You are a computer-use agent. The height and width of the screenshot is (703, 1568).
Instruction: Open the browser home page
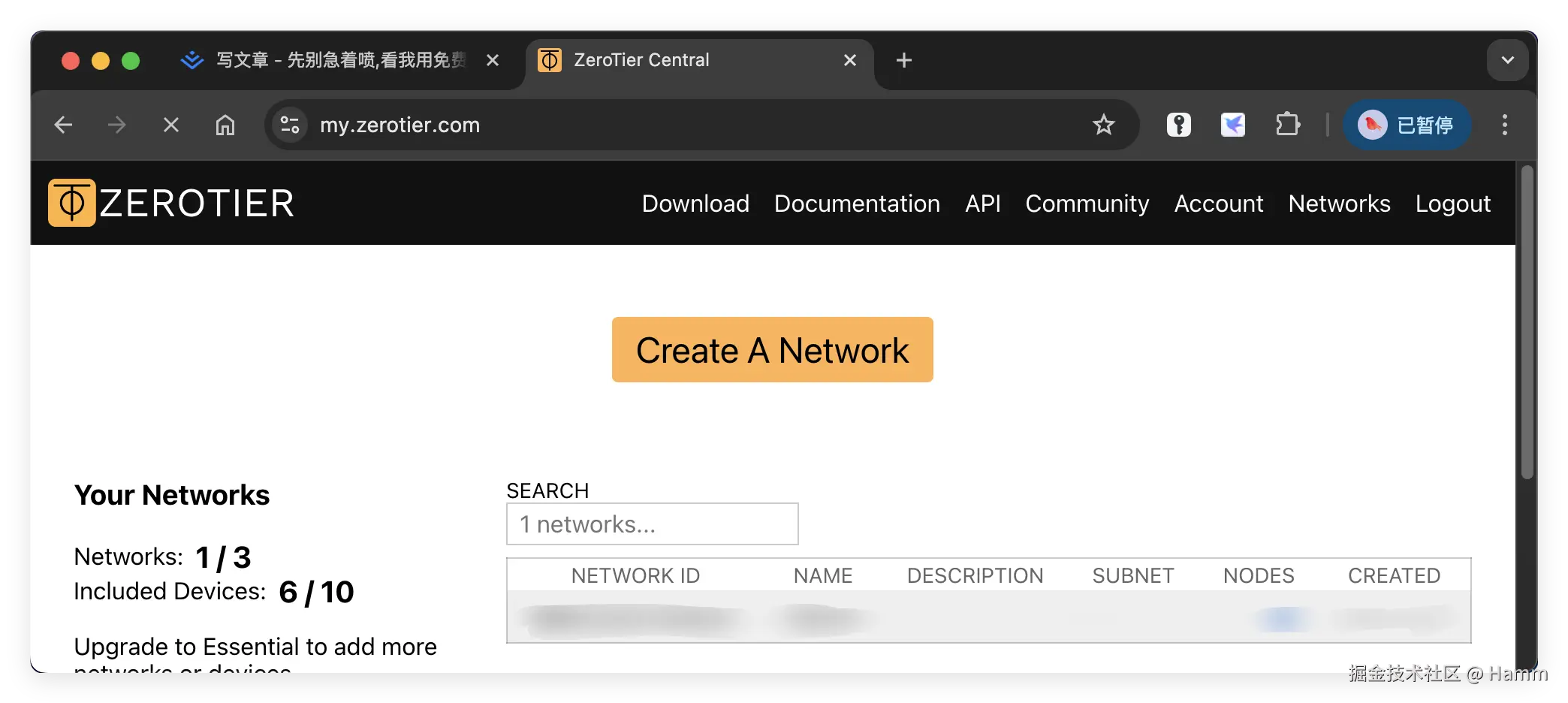coord(225,125)
